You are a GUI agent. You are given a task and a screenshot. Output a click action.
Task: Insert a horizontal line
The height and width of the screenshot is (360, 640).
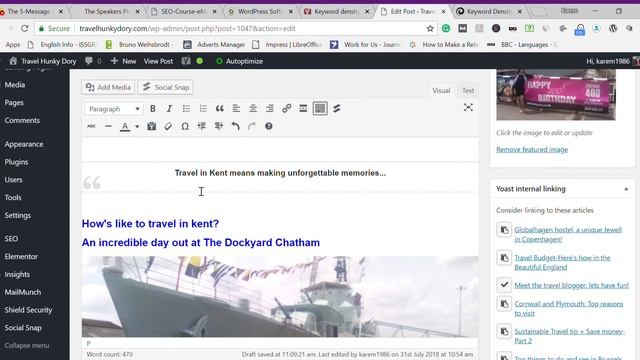pyautogui.click(x=108, y=127)
